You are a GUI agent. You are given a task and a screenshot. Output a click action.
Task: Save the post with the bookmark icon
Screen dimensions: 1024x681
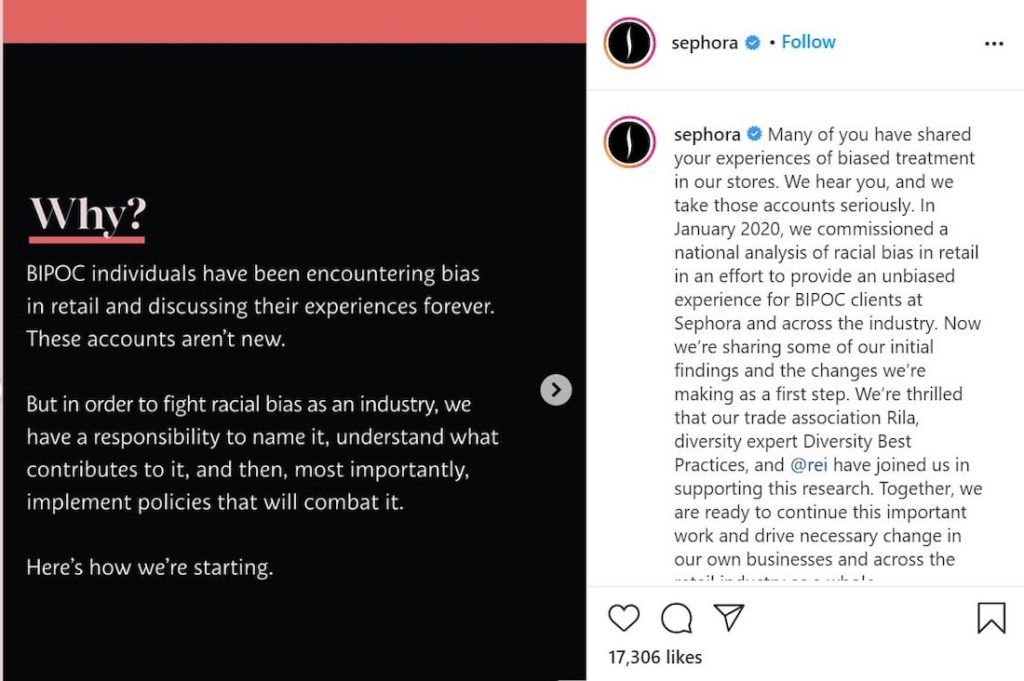(x=991, y=618)
